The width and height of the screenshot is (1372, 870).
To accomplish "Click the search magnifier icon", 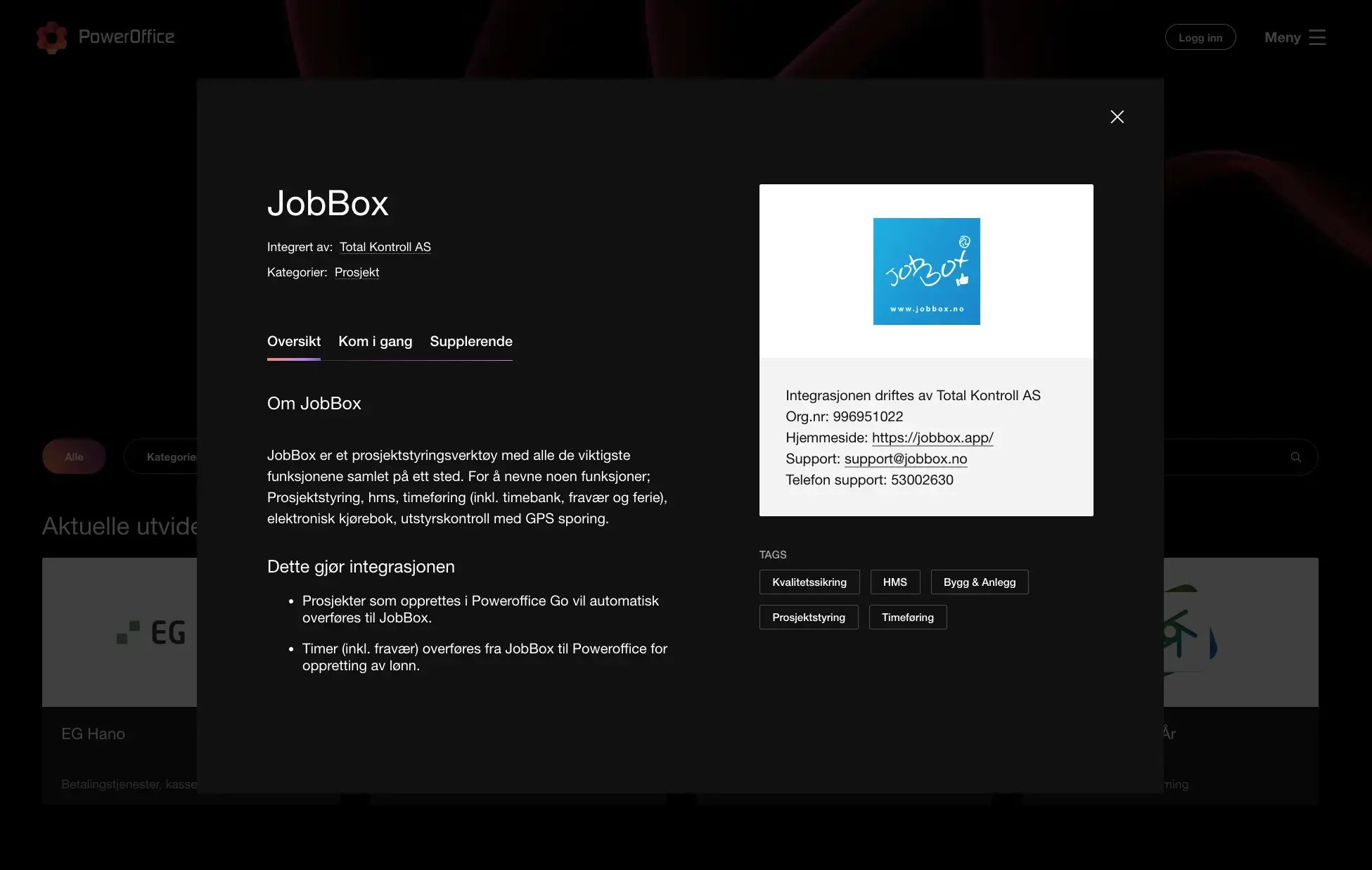I will click(1295, 457).
